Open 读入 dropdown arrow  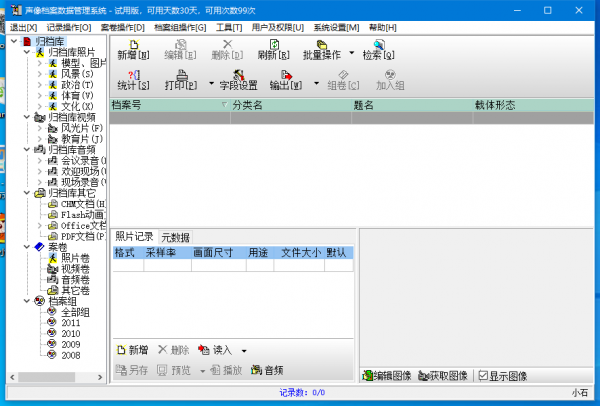(x=244, y=351)
